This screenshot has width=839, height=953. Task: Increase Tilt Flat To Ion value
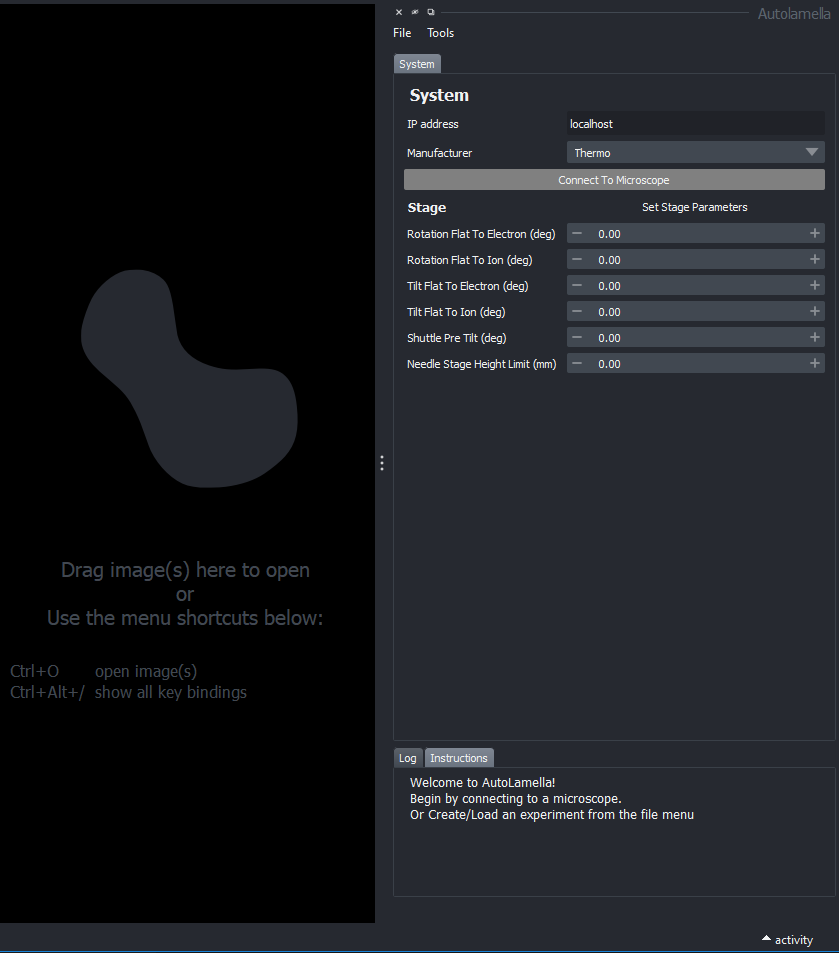(815, 311)
